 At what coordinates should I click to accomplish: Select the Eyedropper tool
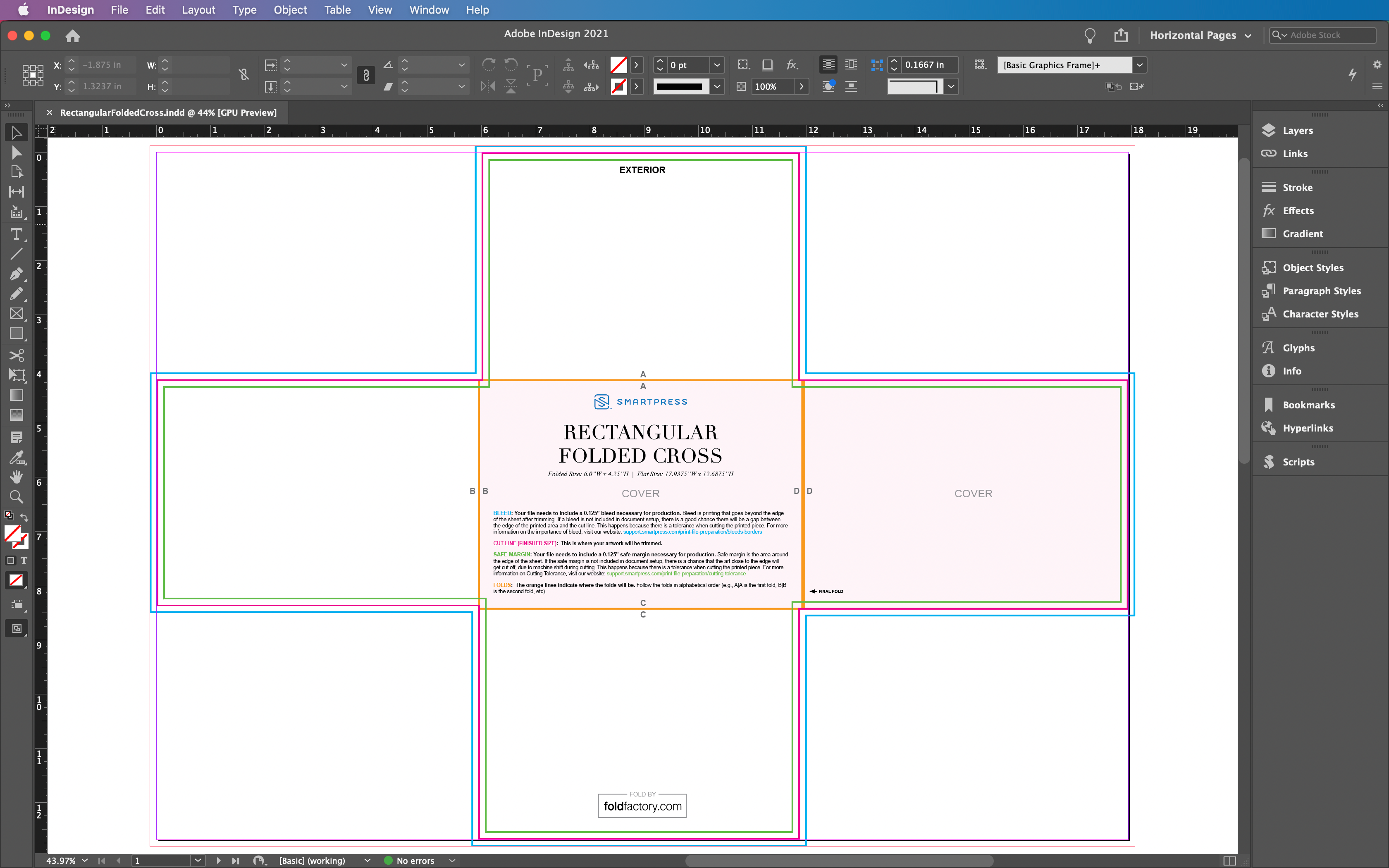(x=16, y=458)
